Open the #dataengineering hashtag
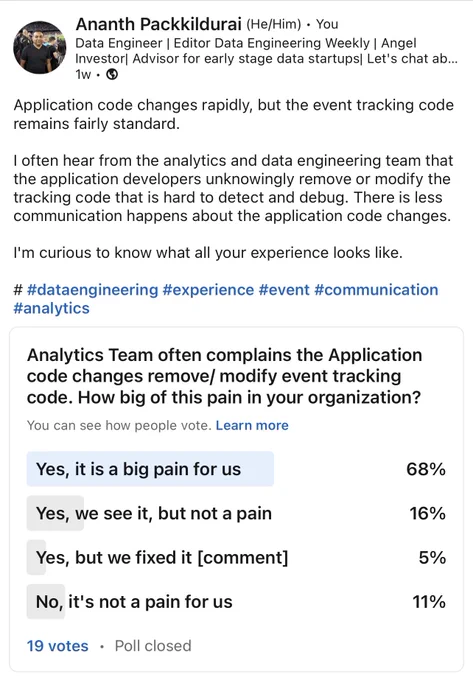473x680 pixels. 92,290
